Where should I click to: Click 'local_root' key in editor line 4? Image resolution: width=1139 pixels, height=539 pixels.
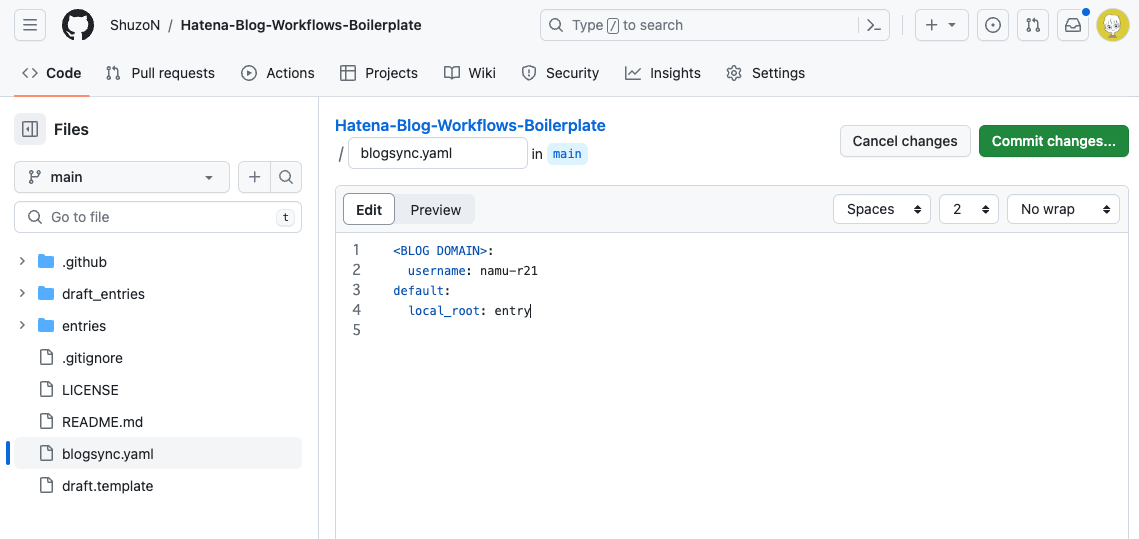(x=444, y=311)
